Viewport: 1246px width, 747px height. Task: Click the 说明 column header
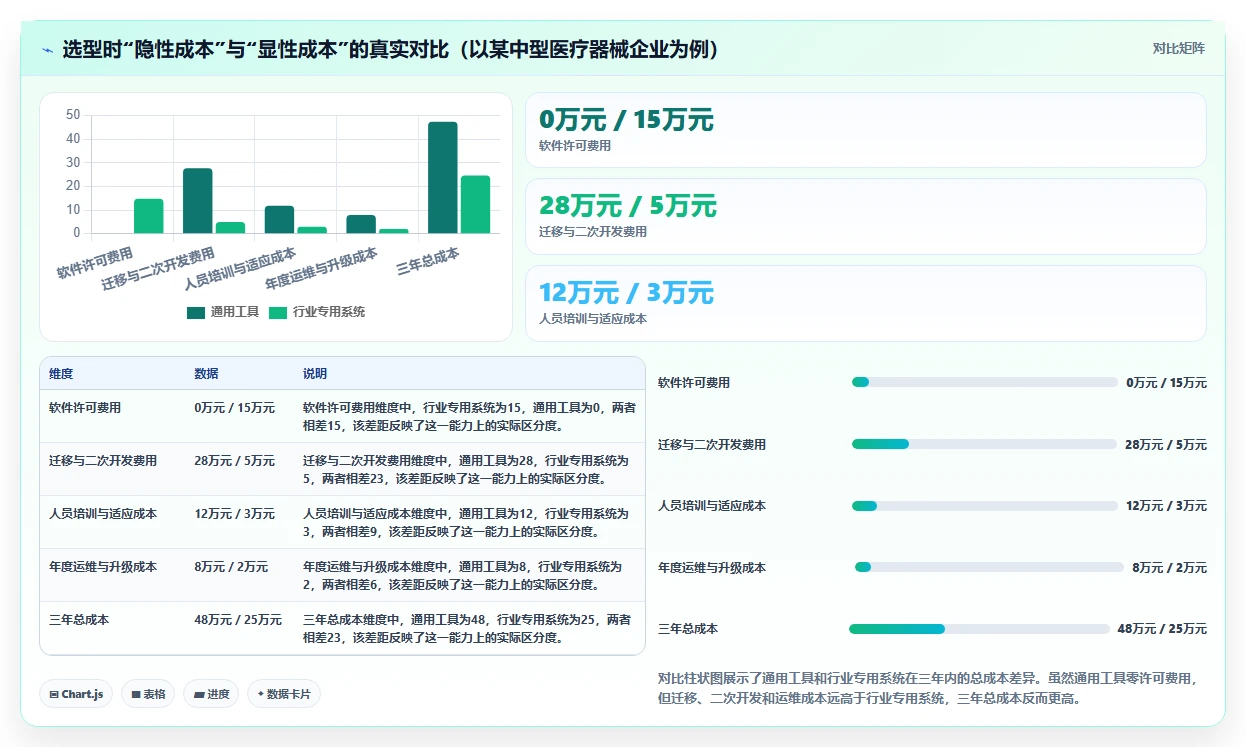click(315, 374)
